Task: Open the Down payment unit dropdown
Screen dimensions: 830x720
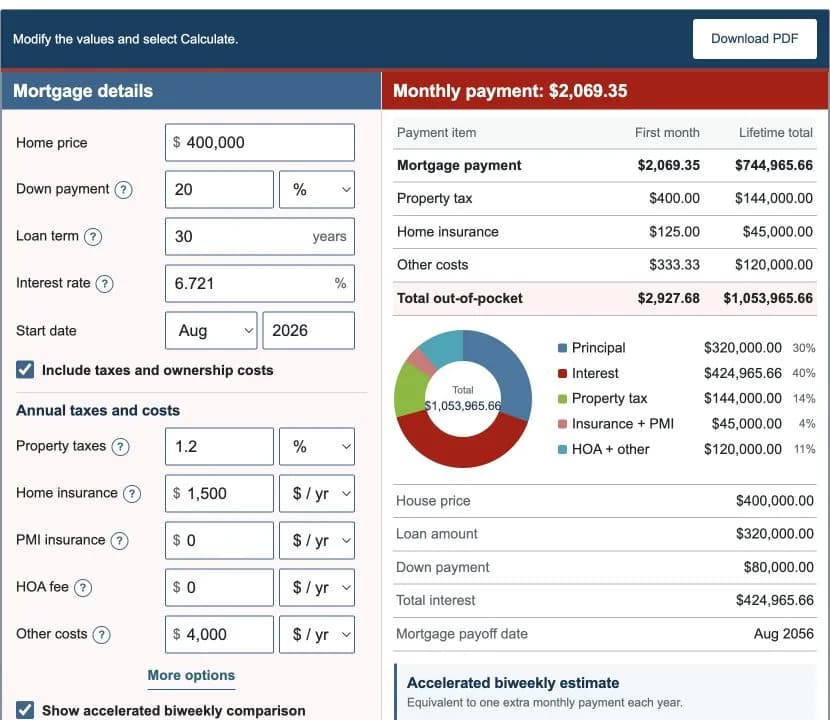Action: coord(317,190)
